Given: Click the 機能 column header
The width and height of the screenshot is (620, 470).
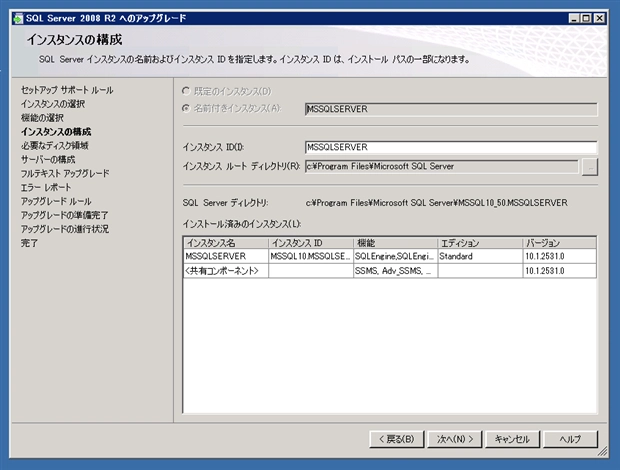Looking at the screenshot, I should tap(395, 243).
